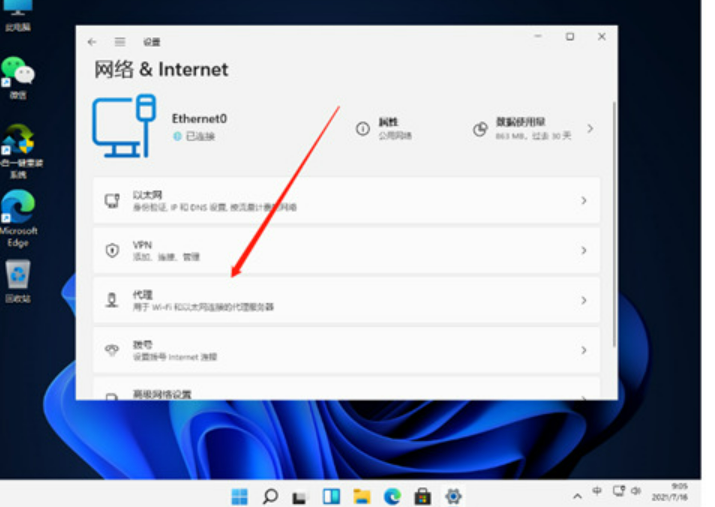Open taskbar Search magnifier
715x507 pixels.
coord(270,496)
